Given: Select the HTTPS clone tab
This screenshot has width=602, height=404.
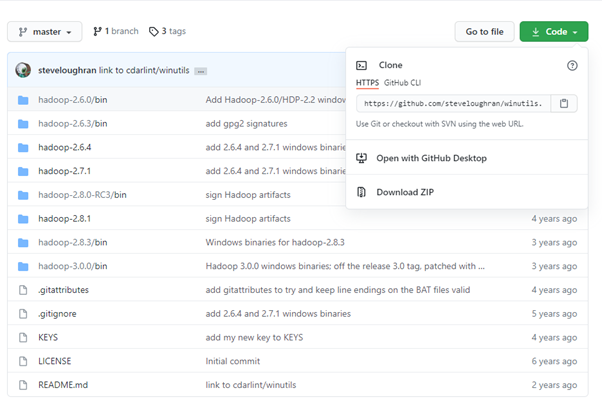Looking at the screenshot, I should [367, 83].
